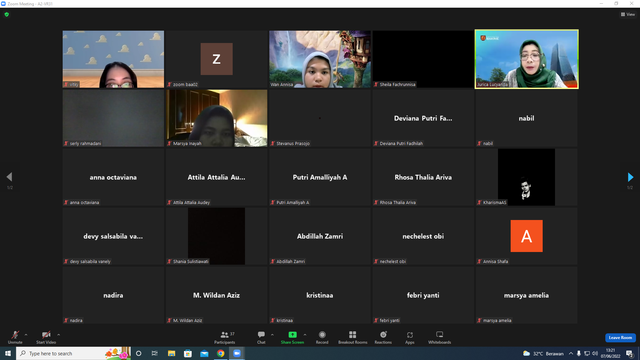Click the green Share Screen button
The image size is (640, 360).
(x=292, y=337)
